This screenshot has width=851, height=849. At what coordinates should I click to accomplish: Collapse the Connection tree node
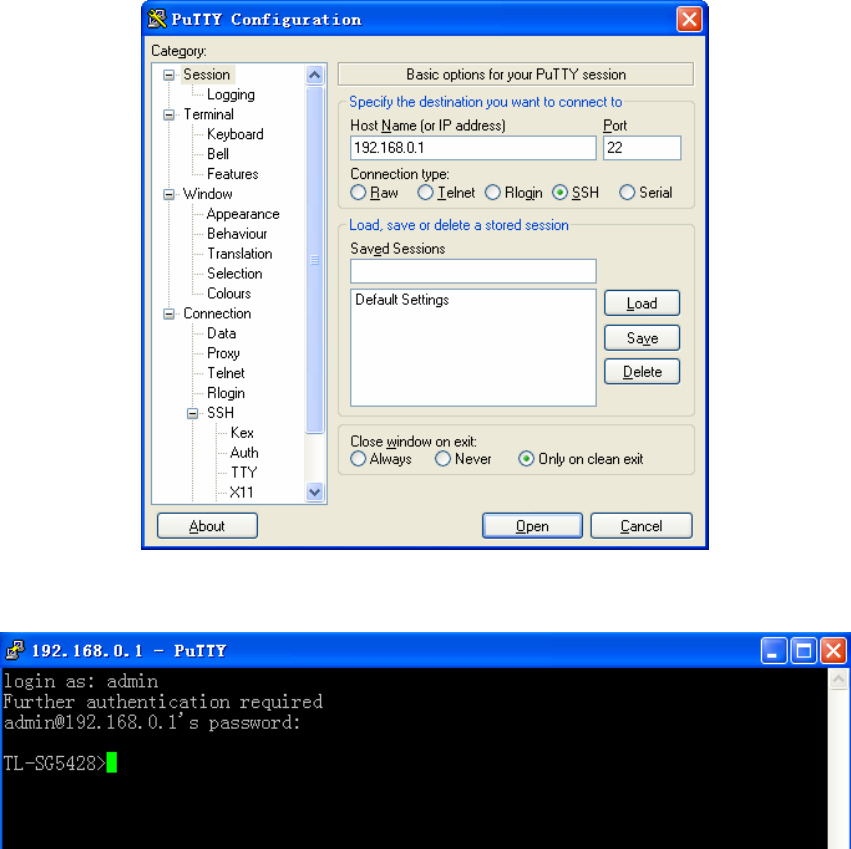(x=169, y=314)
